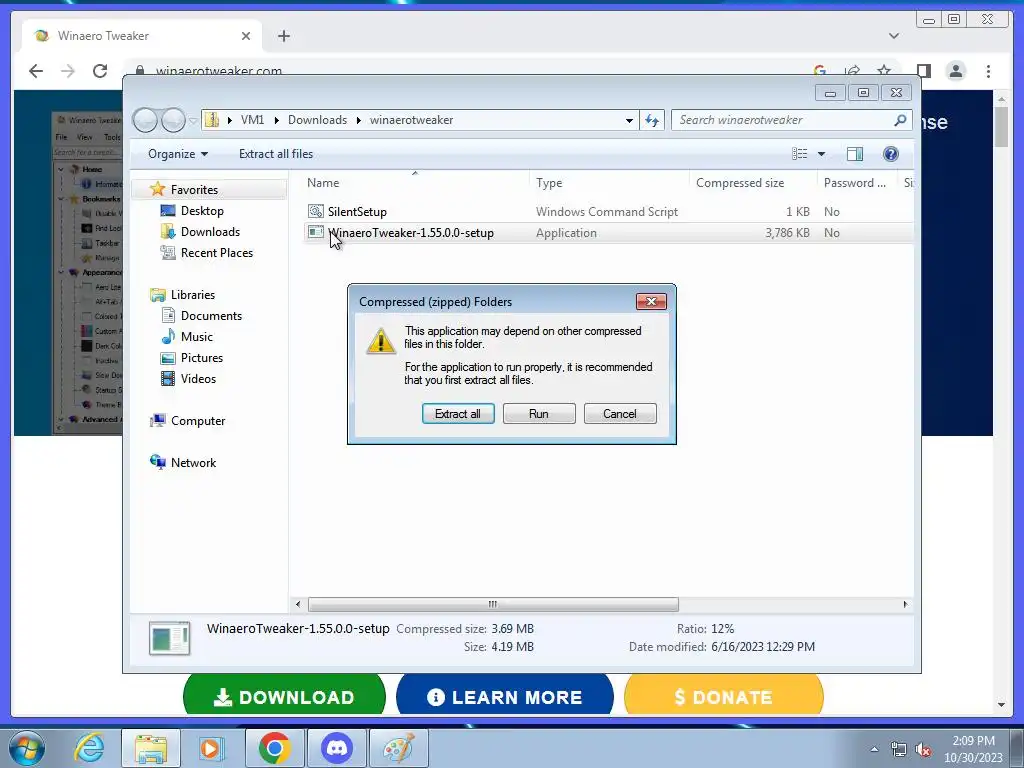Close the Compressed (zipped) Folders dialog
The height and width of the screenshot is (768, 1024).
tap(651, 301)
